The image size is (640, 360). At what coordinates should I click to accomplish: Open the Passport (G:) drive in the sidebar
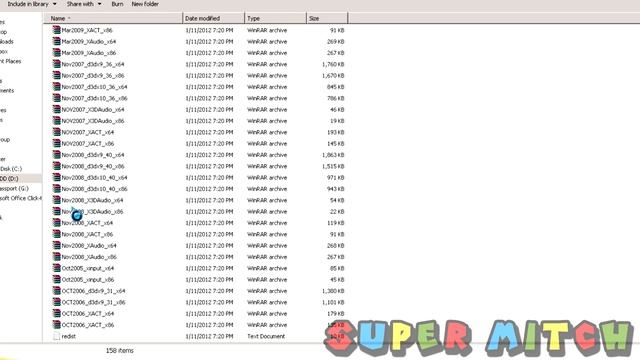coord(14,188)
